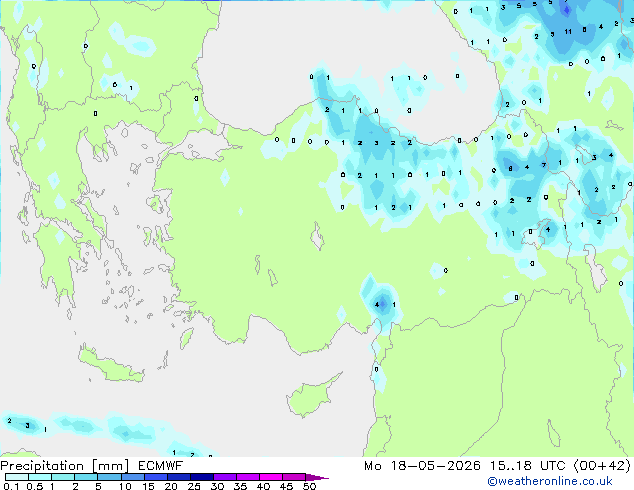Click the '7' precipitation value on map
The height and width of the screenshot is (490, 634).
point(544,165)
